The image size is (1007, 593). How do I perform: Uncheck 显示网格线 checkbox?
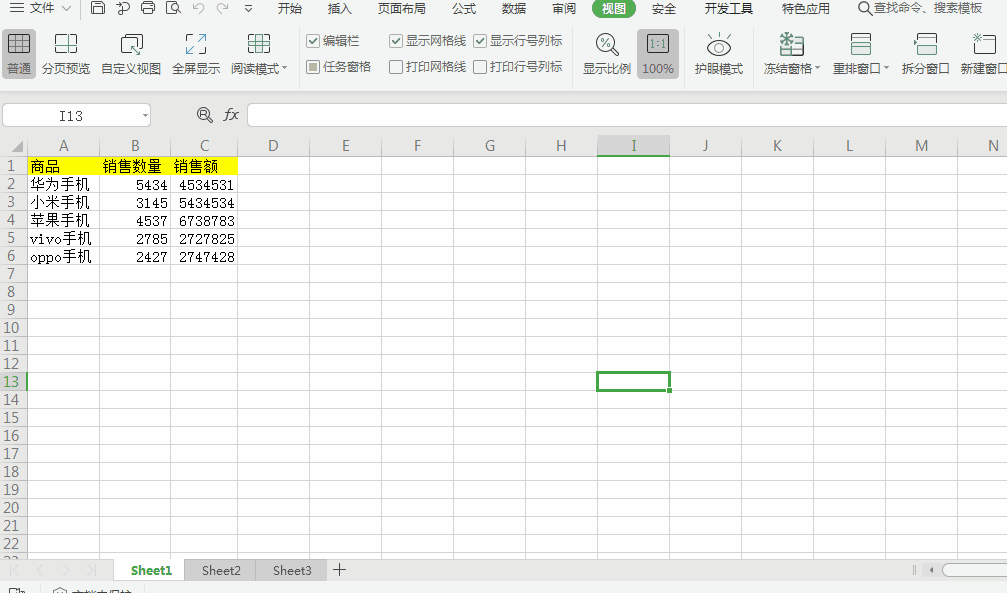[x=396, y=41]
